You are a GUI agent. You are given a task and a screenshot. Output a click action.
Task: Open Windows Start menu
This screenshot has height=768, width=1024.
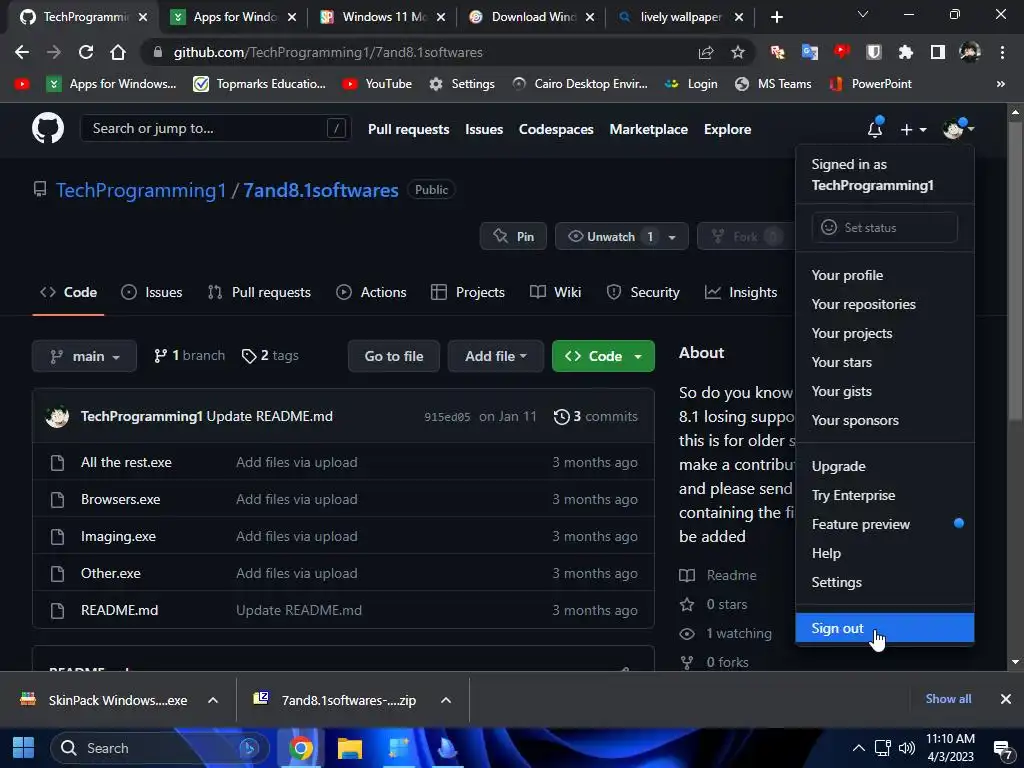(24, 748)
